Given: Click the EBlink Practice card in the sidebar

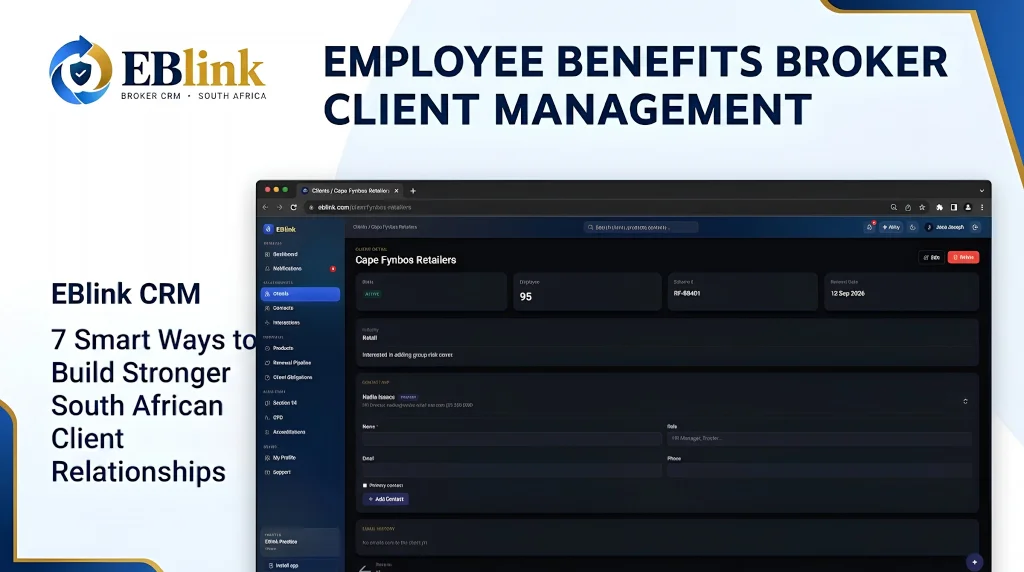Looking at the screenshot, I should [300, 542].
